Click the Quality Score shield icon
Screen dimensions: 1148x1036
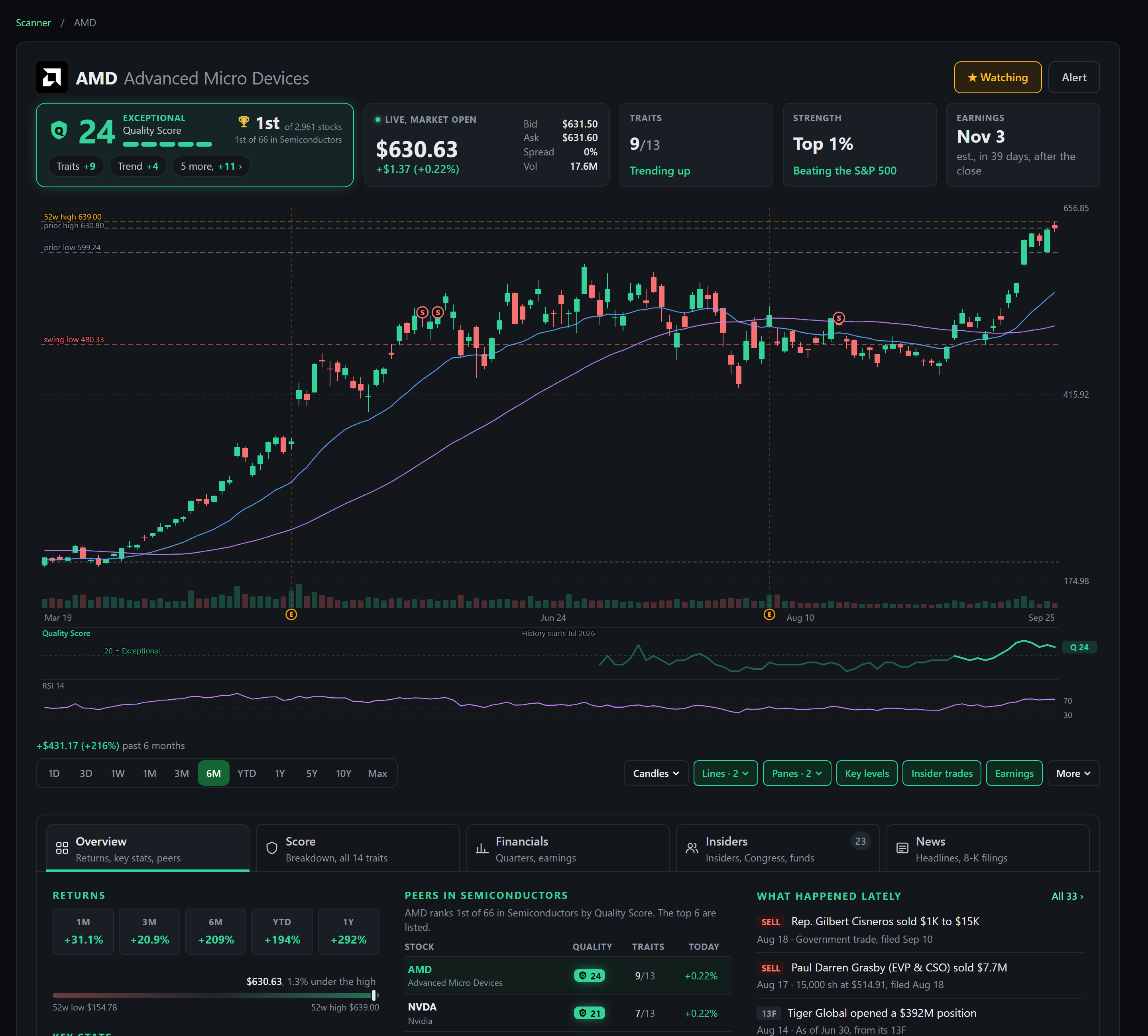(x=59, y=130)
